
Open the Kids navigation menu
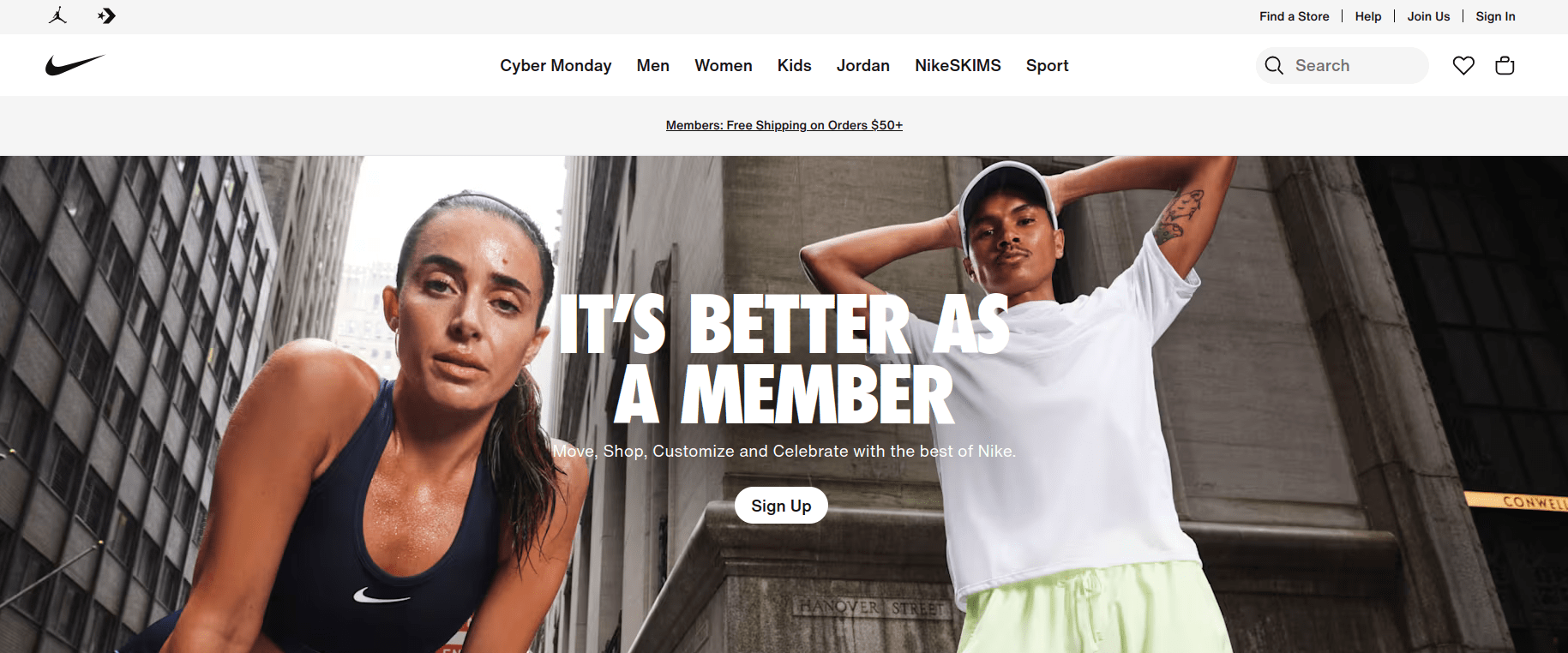click(794, 65)
